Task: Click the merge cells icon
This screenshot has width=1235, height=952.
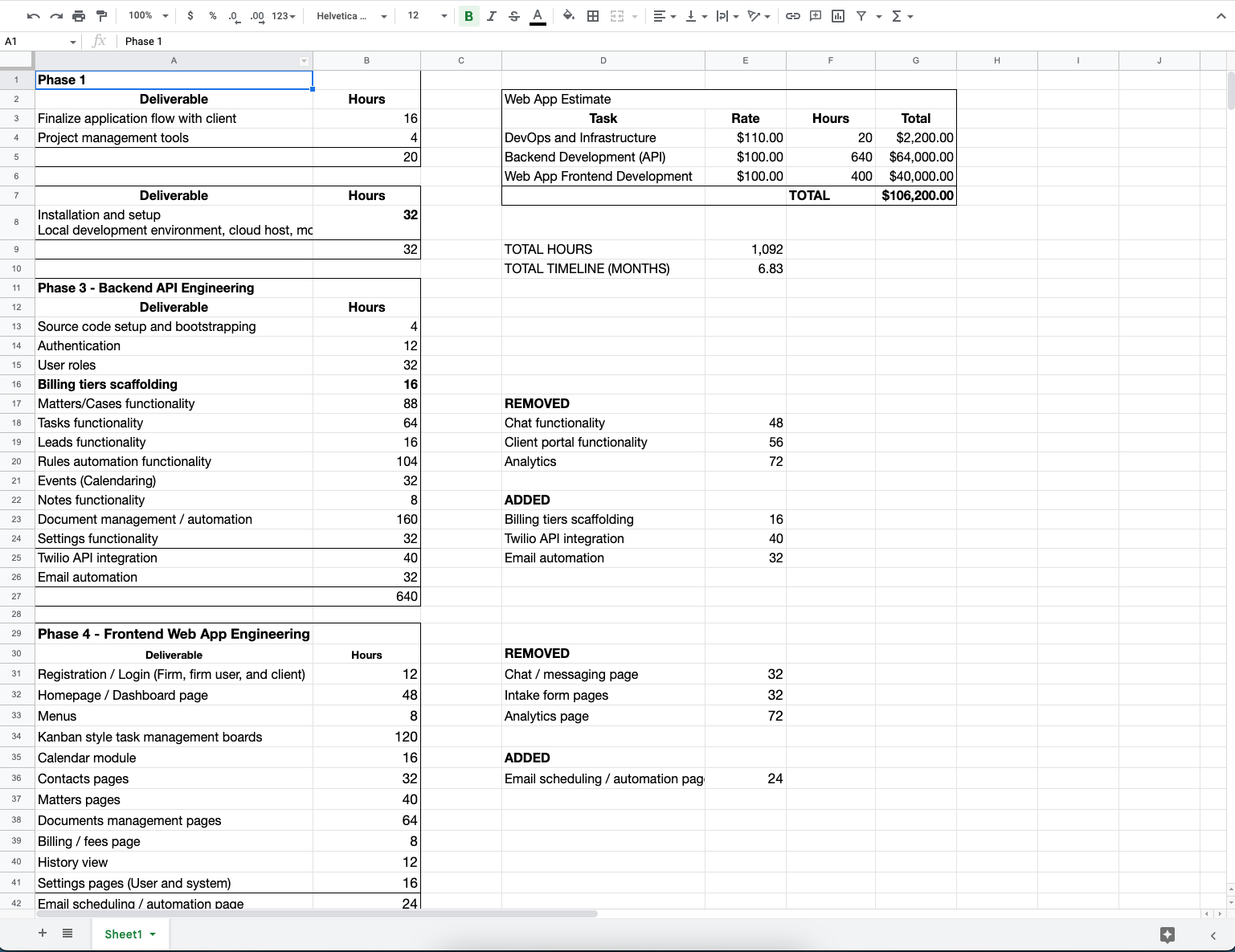Action: click(x=617, y=16)
